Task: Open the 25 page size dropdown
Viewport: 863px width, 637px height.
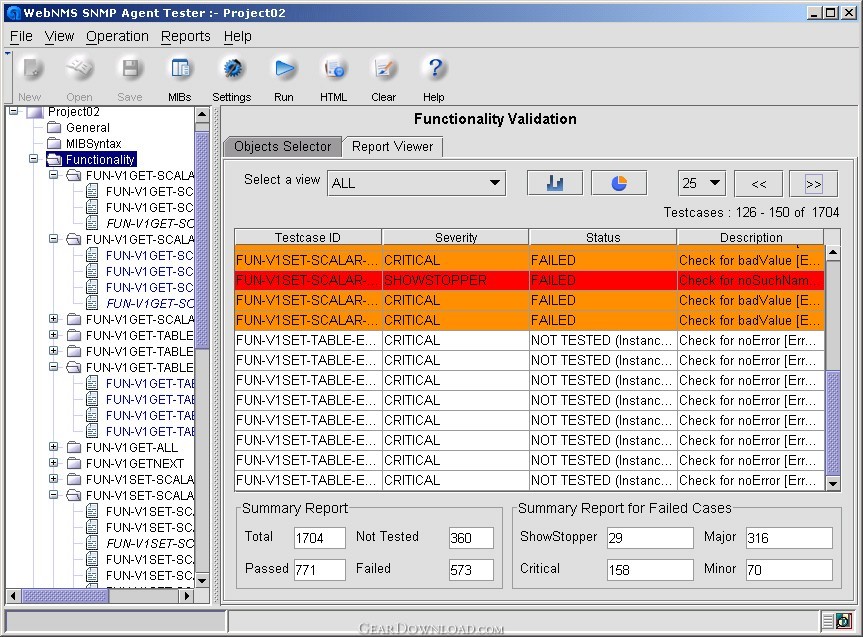Action: (701, 183)
